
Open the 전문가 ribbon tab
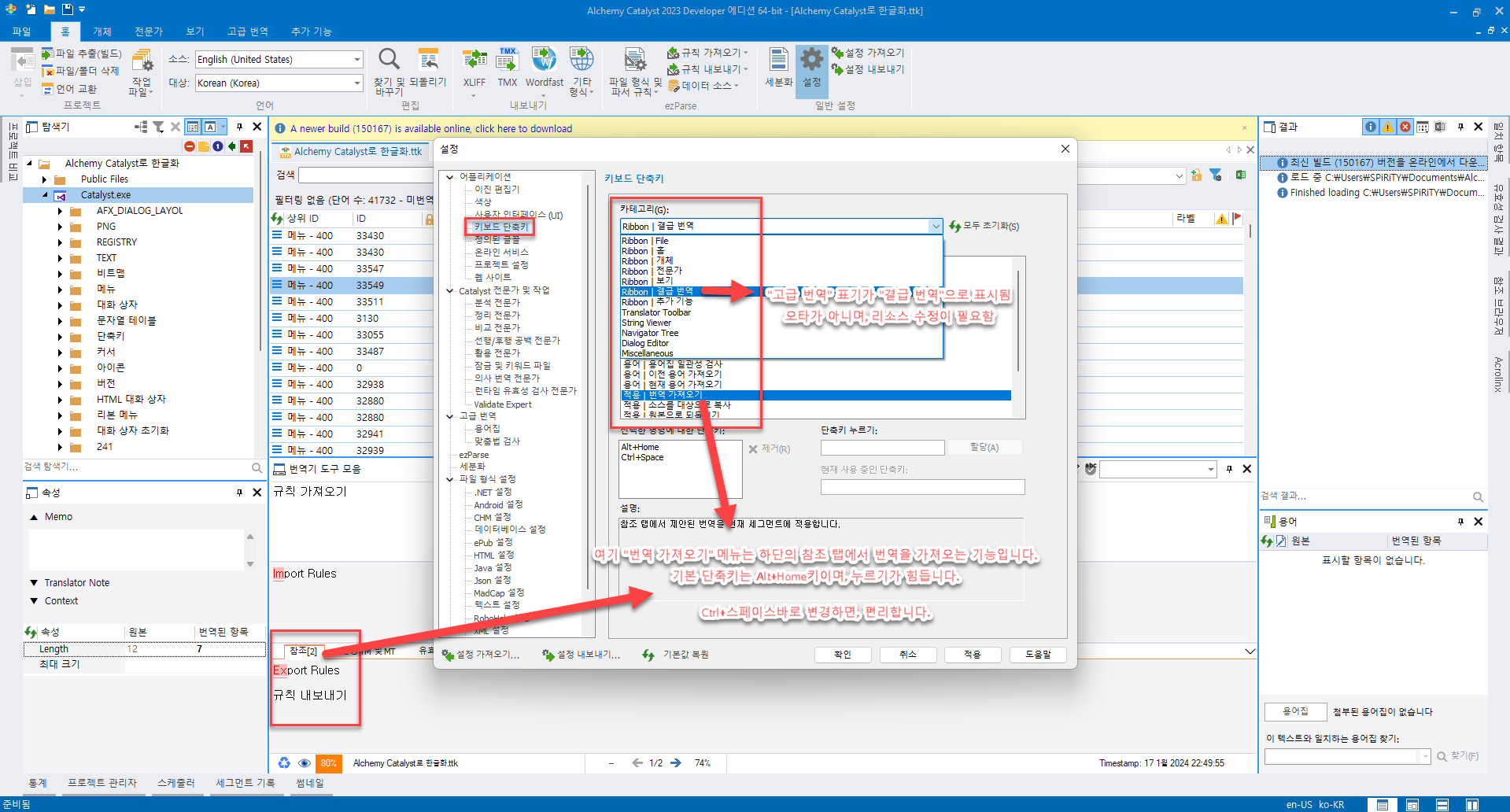pyautogui.click(x=149, y=31)
